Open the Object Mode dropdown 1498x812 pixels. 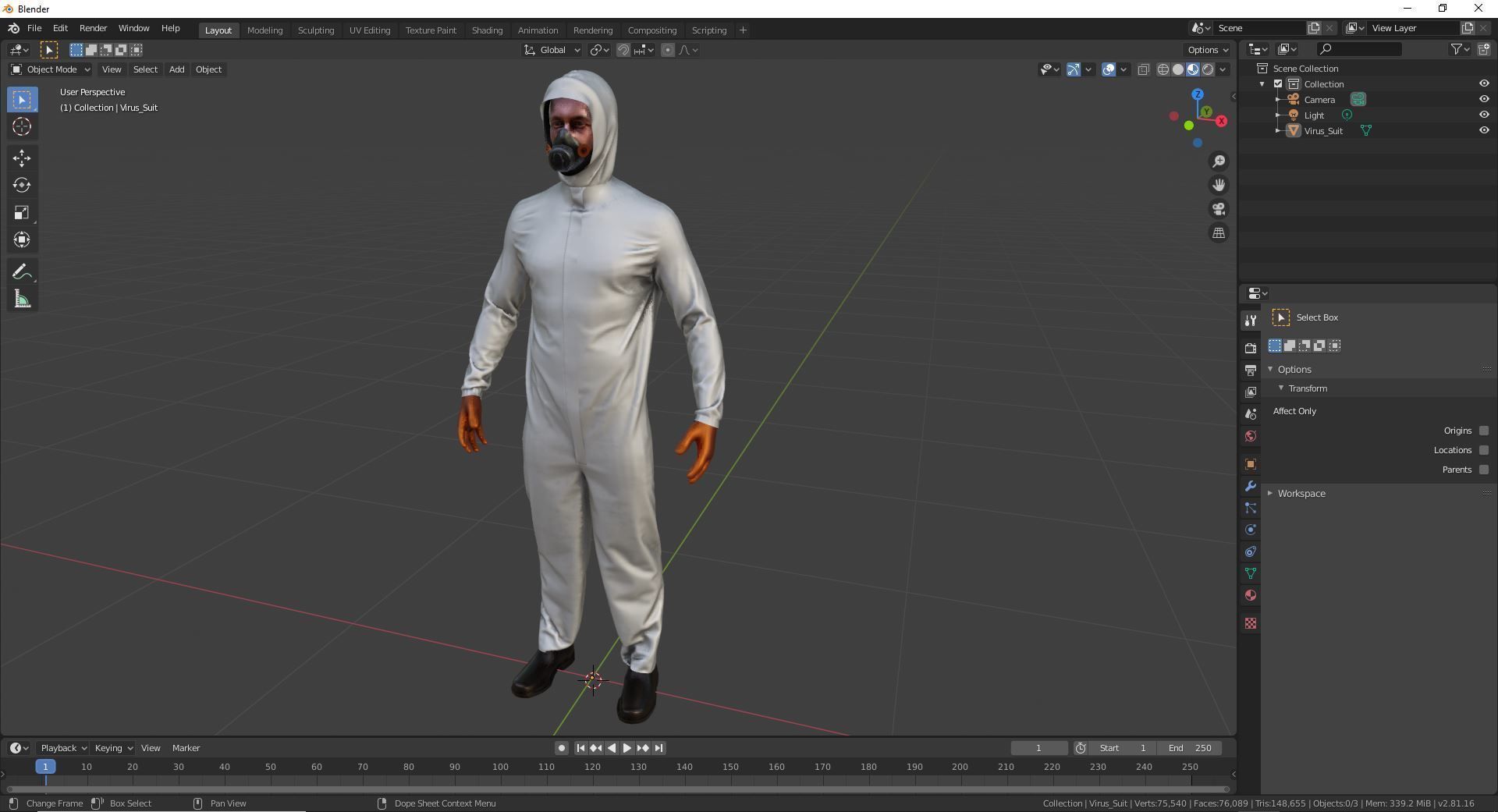[x=49, y=69]
